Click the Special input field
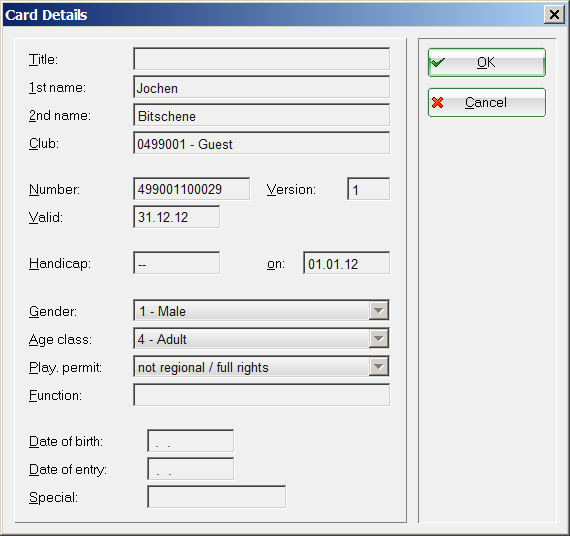The image size is (570, 536). 217,497
